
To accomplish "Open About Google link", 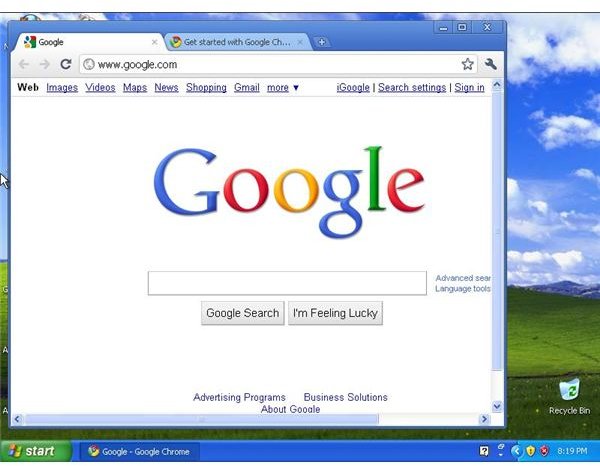I will pyautogui.click(x=290, y=409).
